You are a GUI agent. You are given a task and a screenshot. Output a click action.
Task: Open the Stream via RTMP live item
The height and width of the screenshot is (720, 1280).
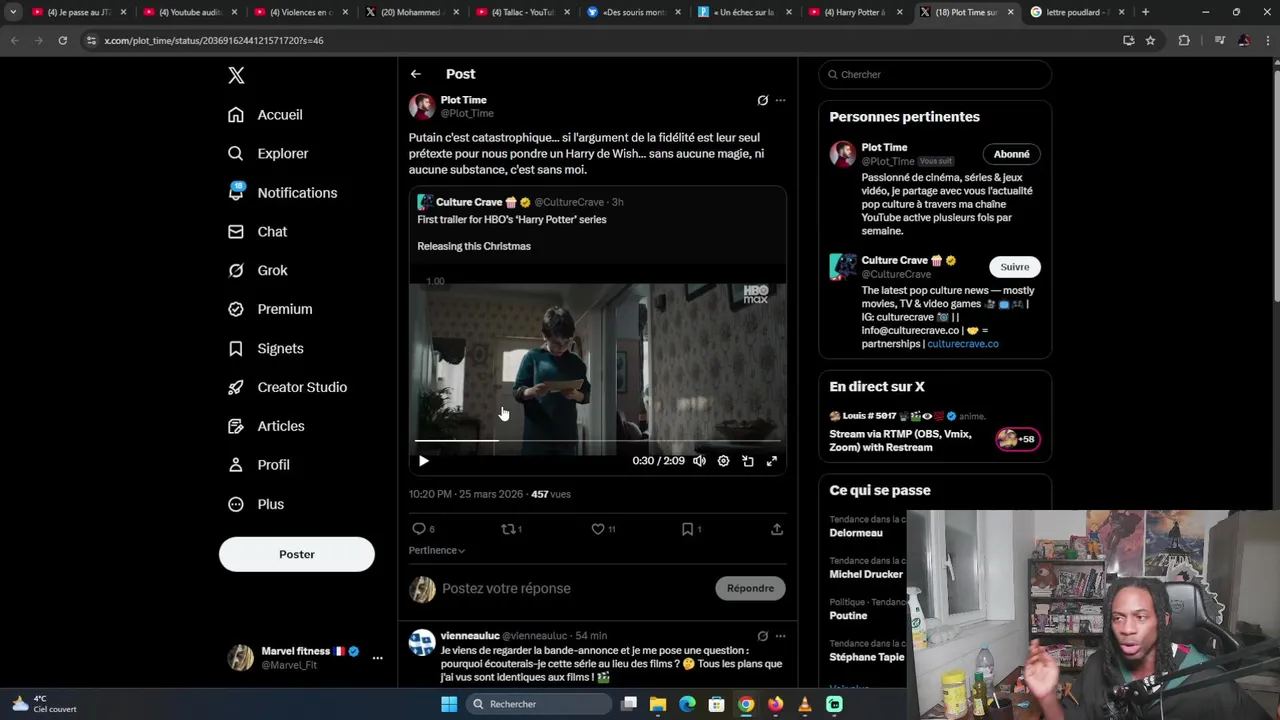(900, 441)
